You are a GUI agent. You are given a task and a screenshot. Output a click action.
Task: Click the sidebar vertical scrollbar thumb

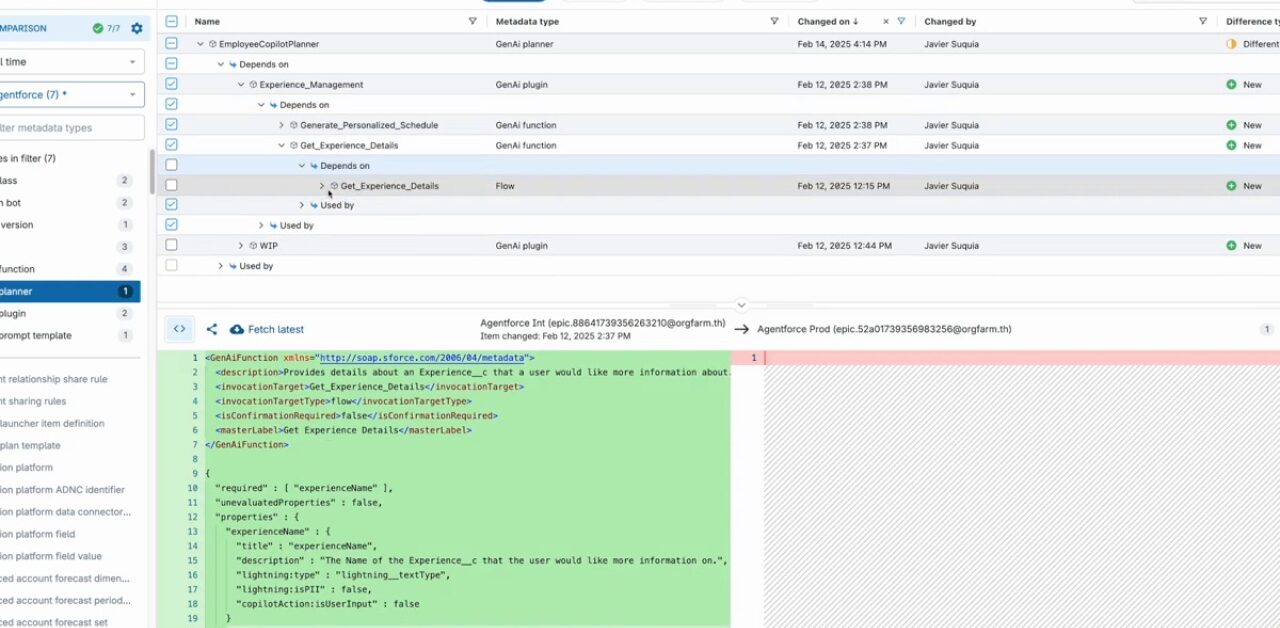tap(152, 172)
